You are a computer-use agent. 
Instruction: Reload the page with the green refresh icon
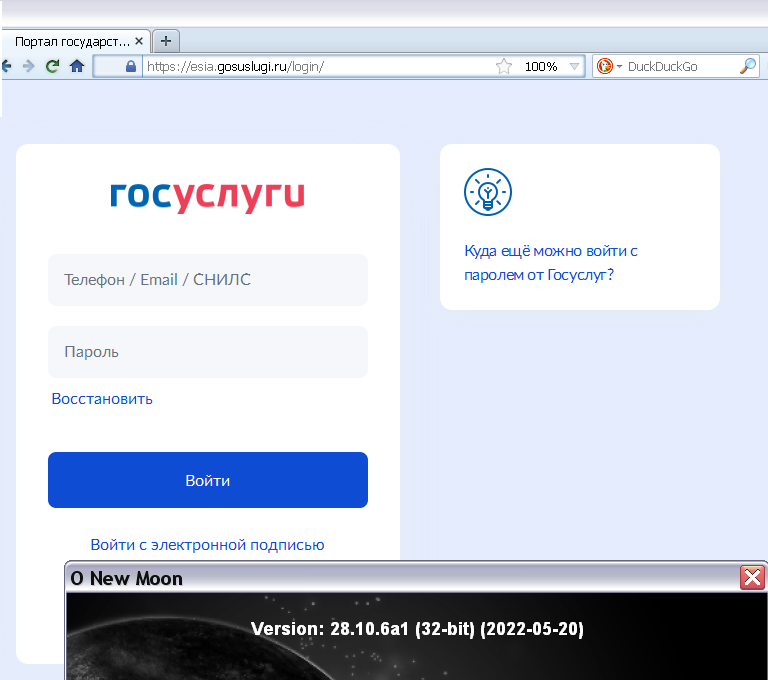(52, 66)
